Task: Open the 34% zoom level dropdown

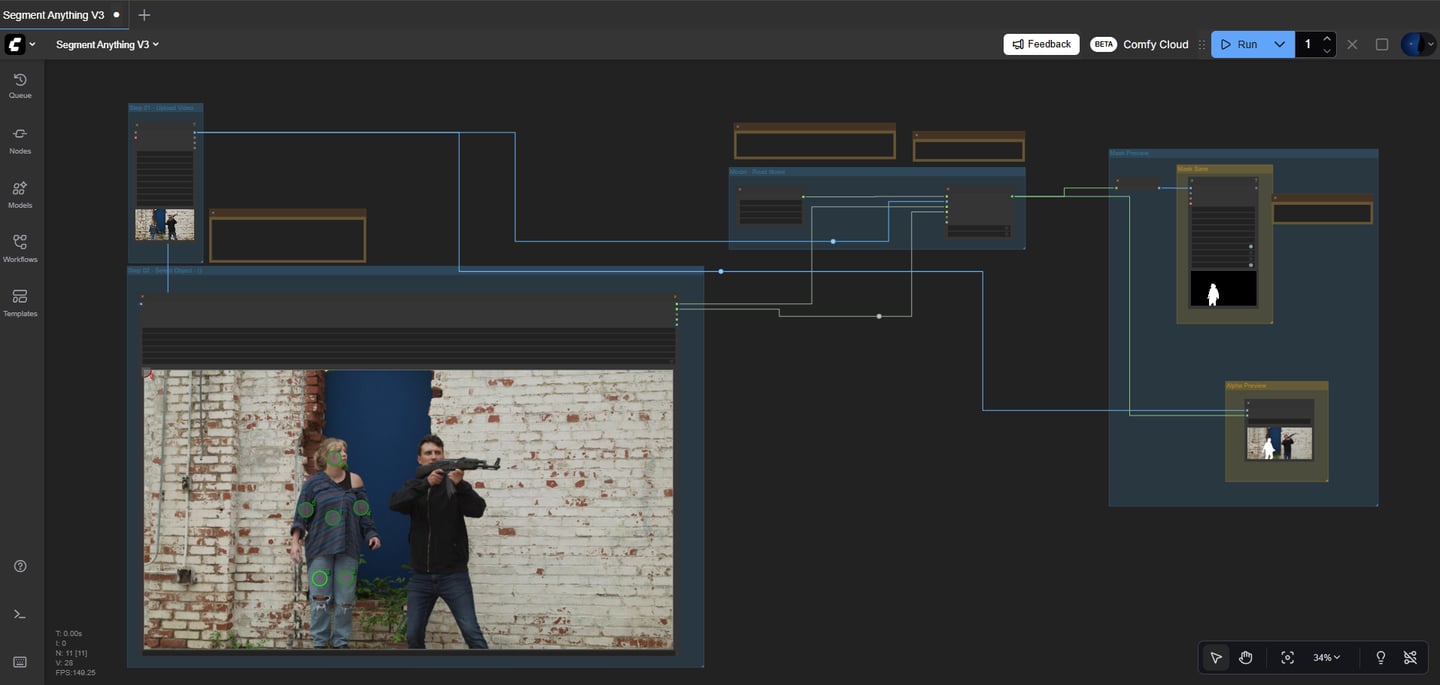Action: (x=1327, y=657)
